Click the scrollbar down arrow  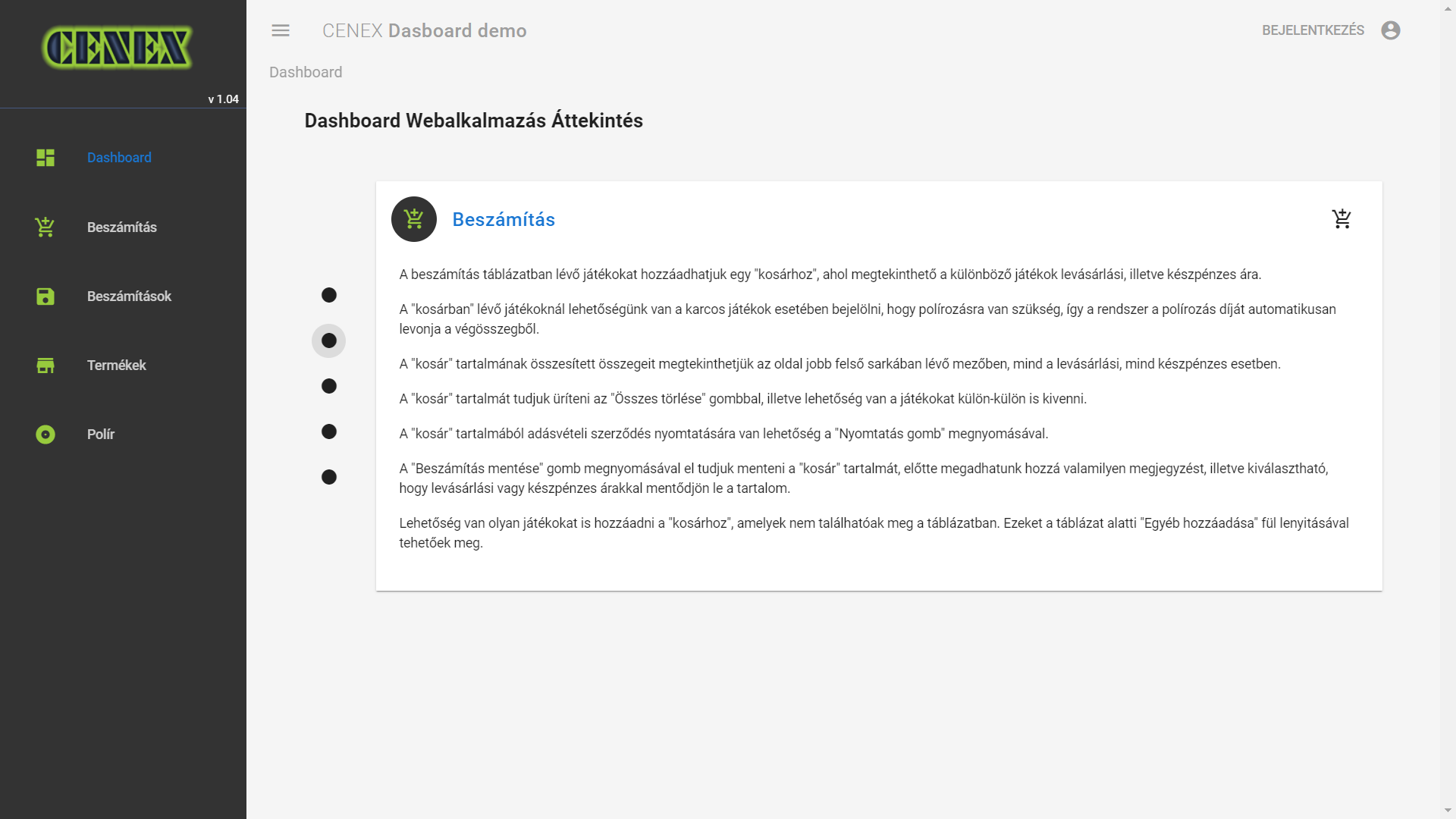coord(1448,811)
